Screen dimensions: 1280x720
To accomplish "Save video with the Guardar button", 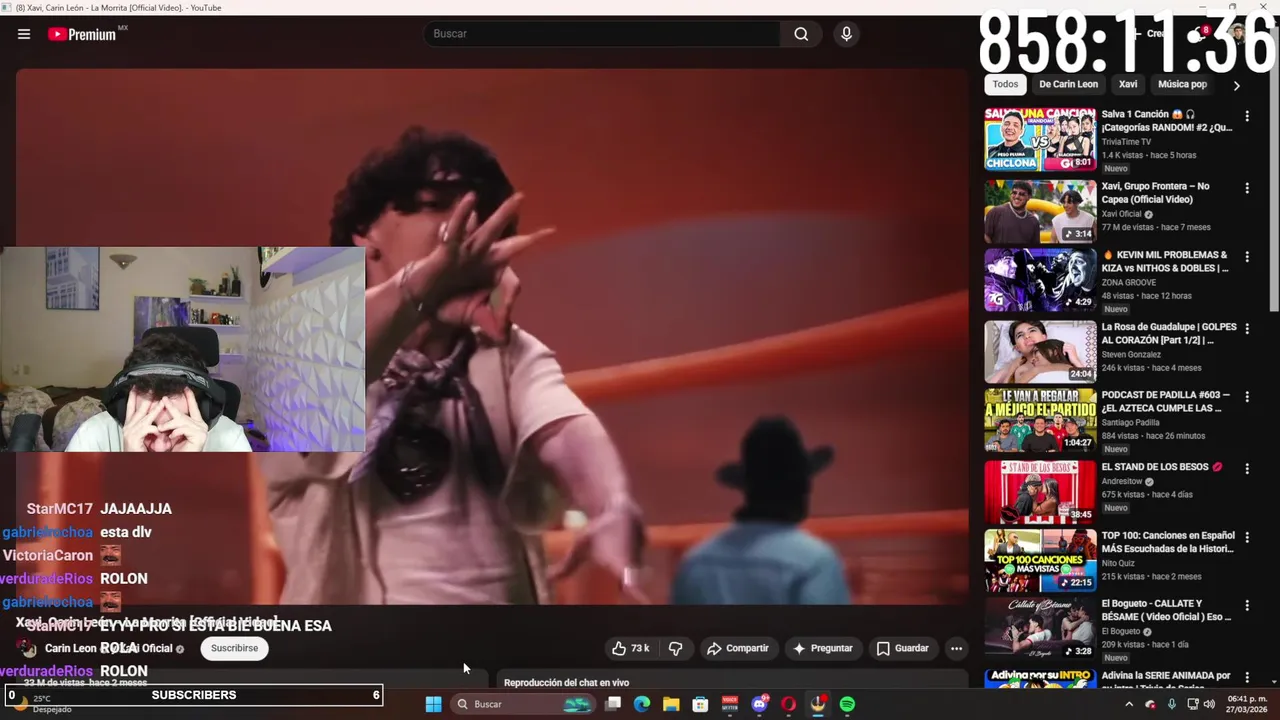I will coord(903,648).
